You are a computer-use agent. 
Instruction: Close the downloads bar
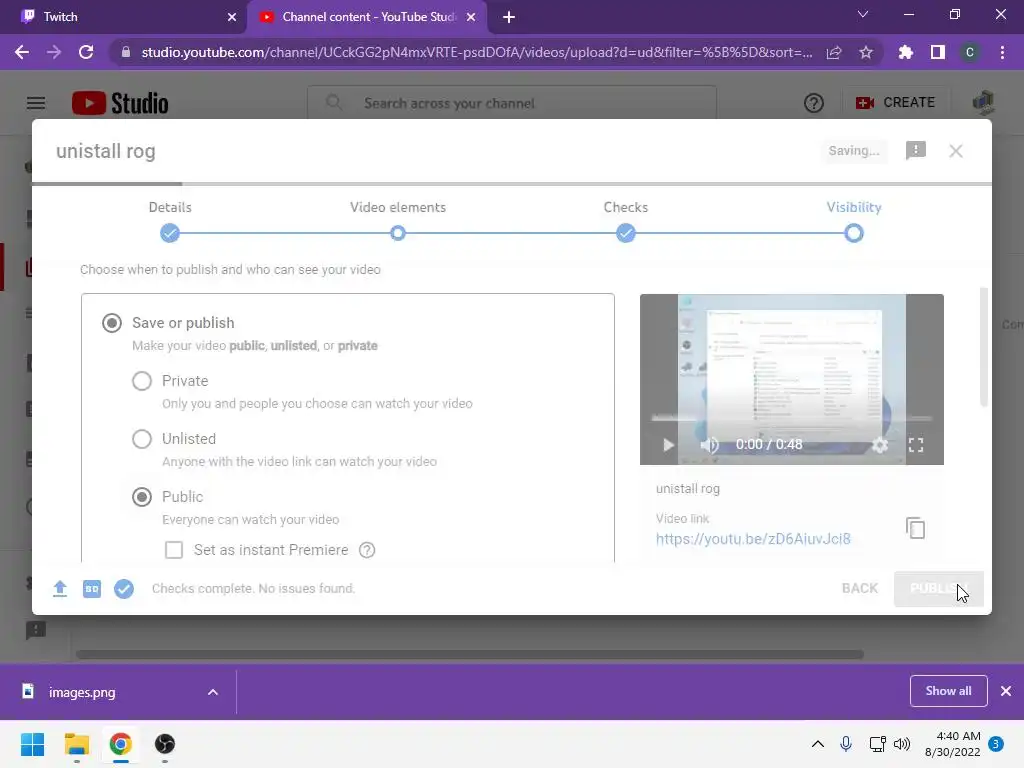tap(1006, 691)
